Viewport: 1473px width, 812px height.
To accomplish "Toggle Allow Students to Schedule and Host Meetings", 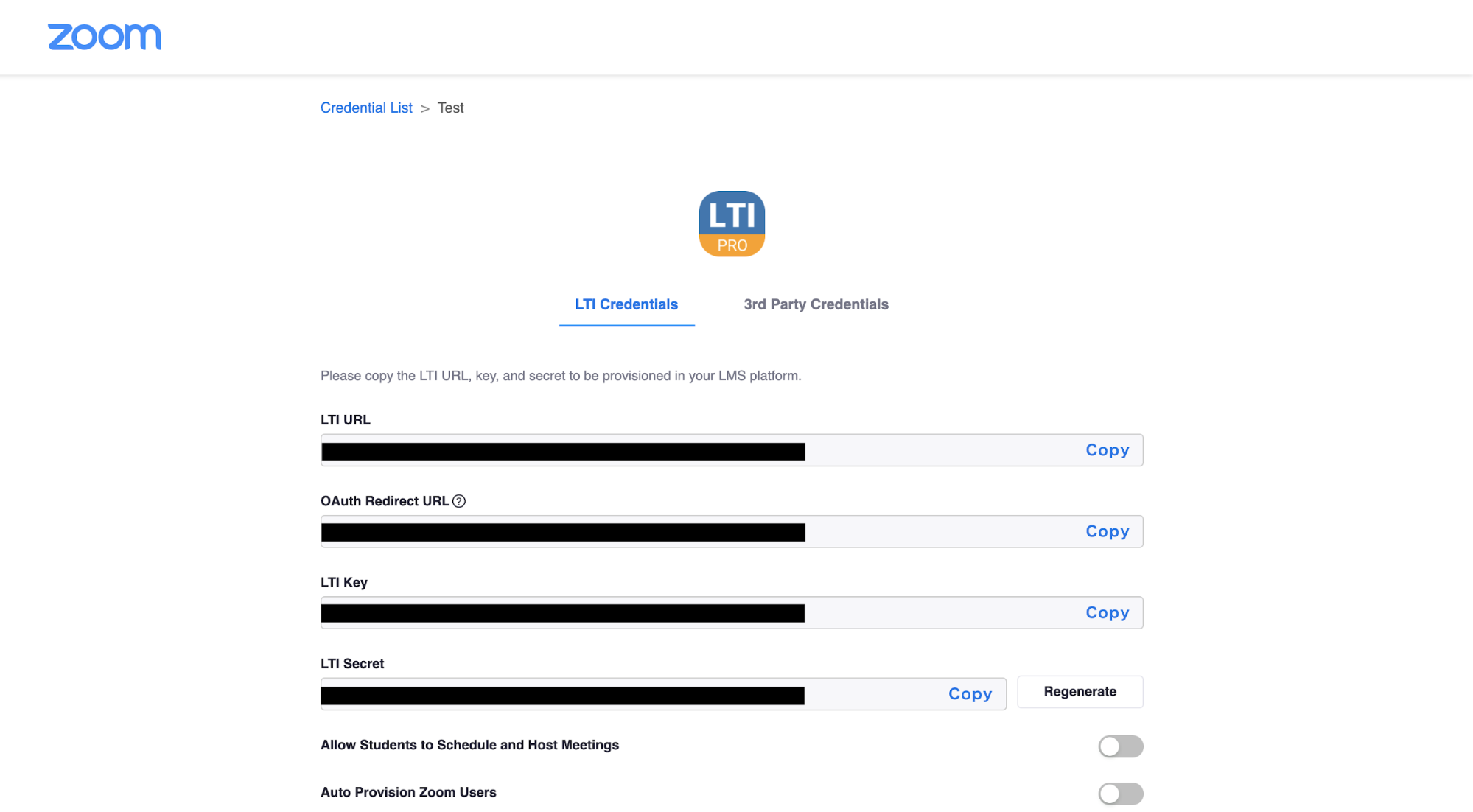I will tap(1121, 746).
